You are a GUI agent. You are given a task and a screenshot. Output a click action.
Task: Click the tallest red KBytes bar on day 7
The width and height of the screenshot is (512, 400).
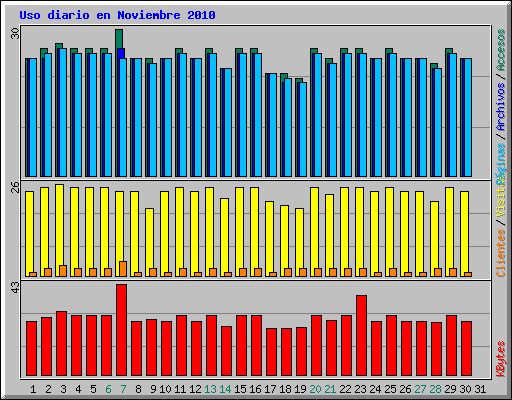pos(121,330)
